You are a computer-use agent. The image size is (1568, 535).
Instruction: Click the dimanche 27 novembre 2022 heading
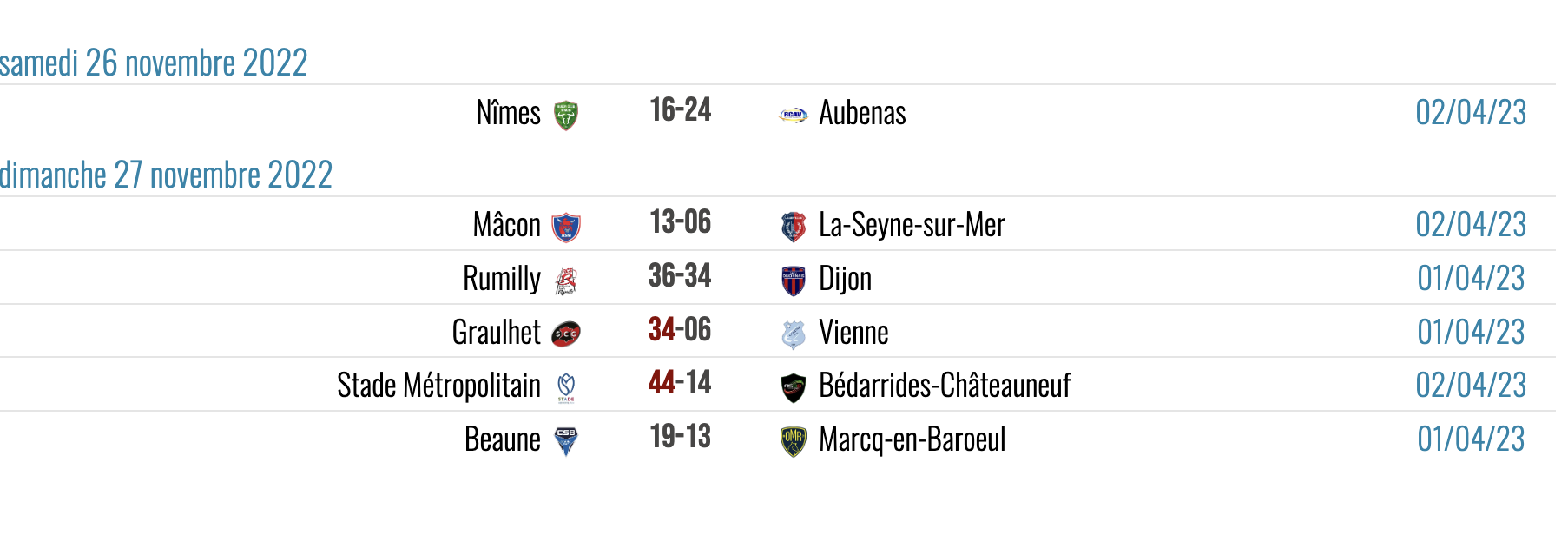coord(166,175)
